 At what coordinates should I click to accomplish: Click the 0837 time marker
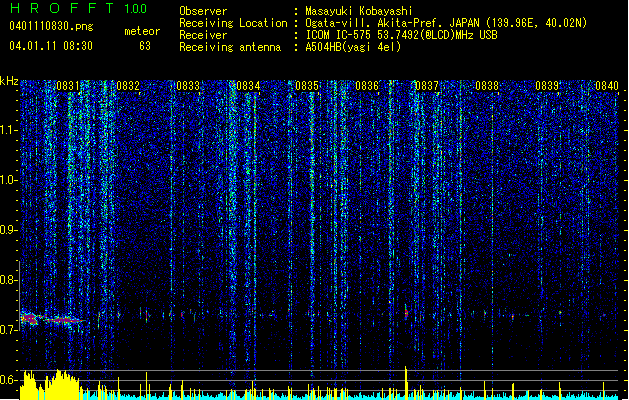click(427, 86)
